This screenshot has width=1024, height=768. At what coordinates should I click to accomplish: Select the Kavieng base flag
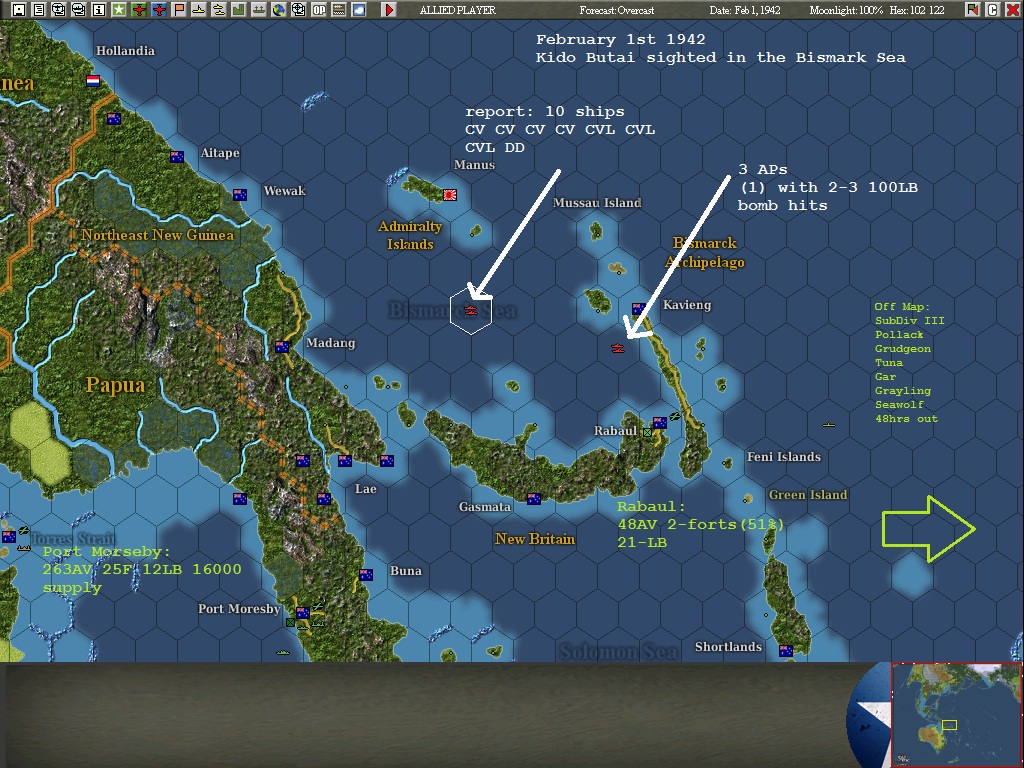pyautogui.click(x=639, y=308)
